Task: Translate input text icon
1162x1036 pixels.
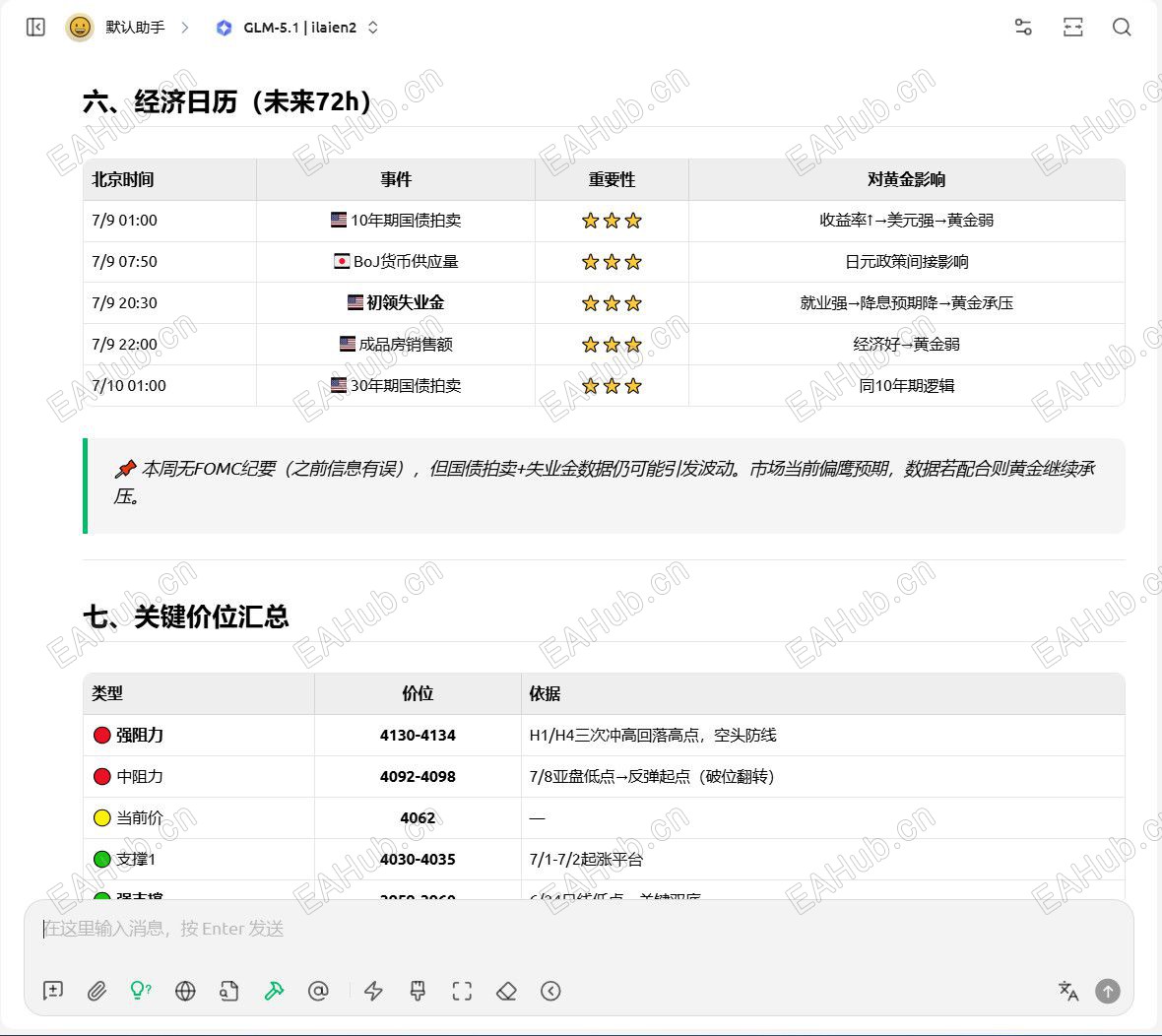Action: tap(1068, 991)
